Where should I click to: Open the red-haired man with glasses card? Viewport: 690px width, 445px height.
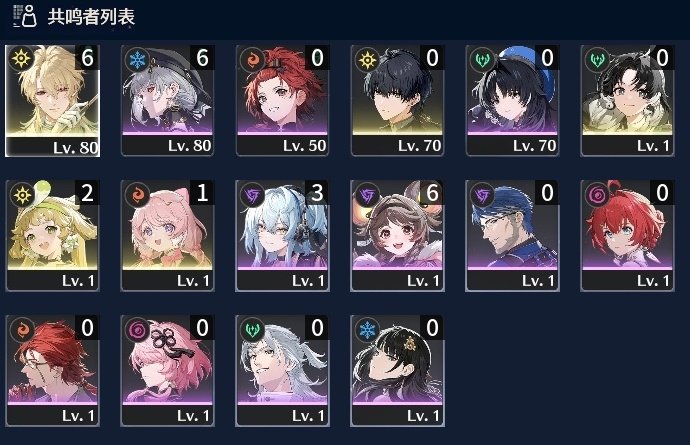click(52, 371)
